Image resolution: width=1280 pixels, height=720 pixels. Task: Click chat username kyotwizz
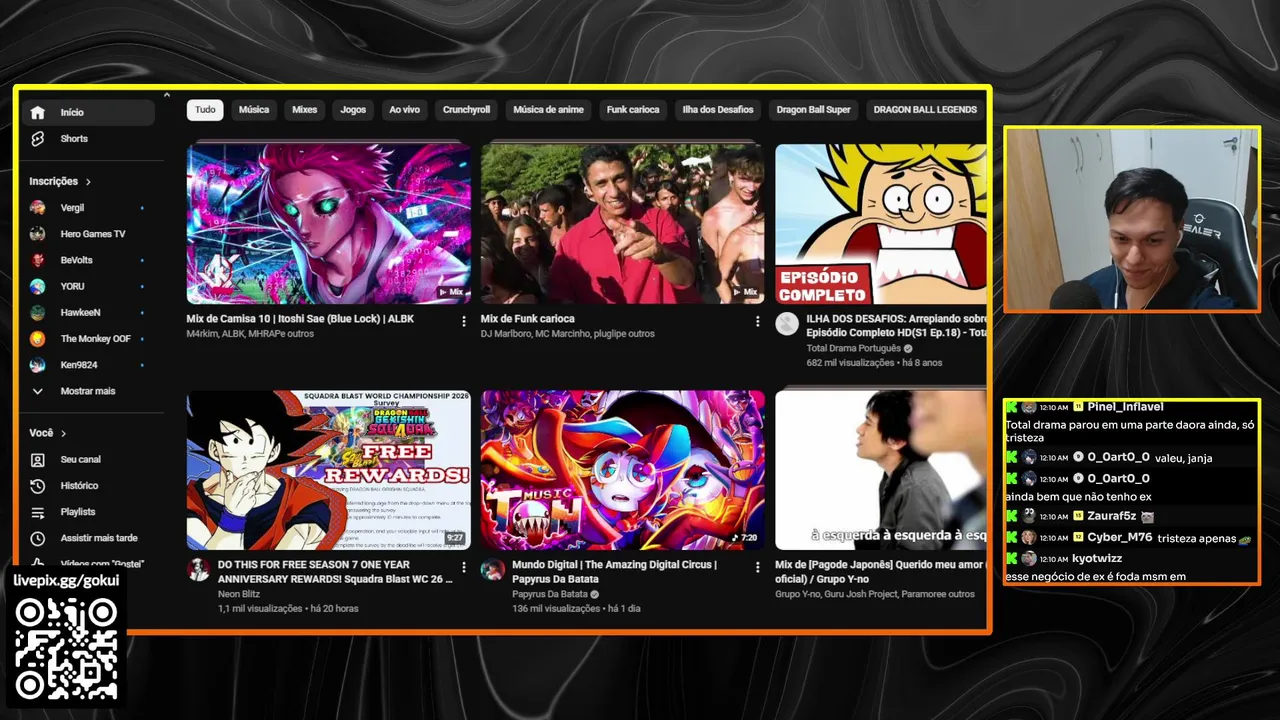coord(1096,559)
